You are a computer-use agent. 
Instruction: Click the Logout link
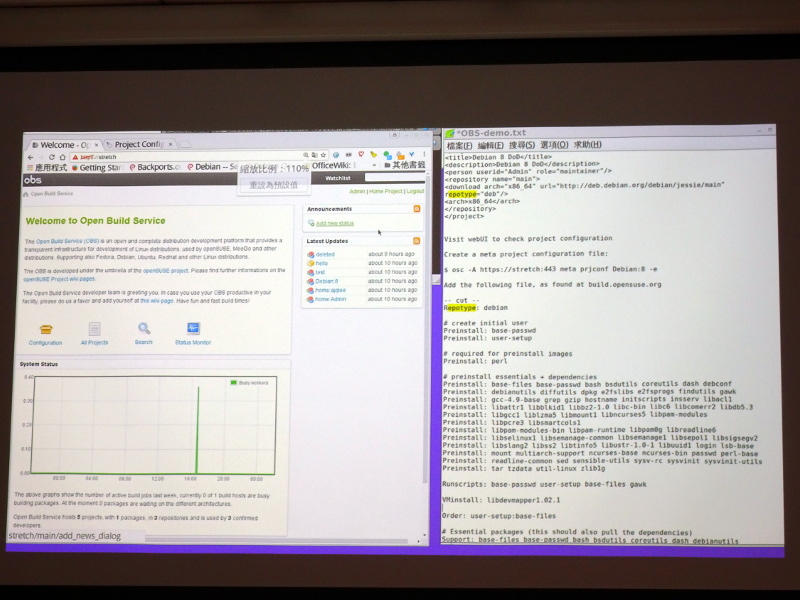point(415,191)
